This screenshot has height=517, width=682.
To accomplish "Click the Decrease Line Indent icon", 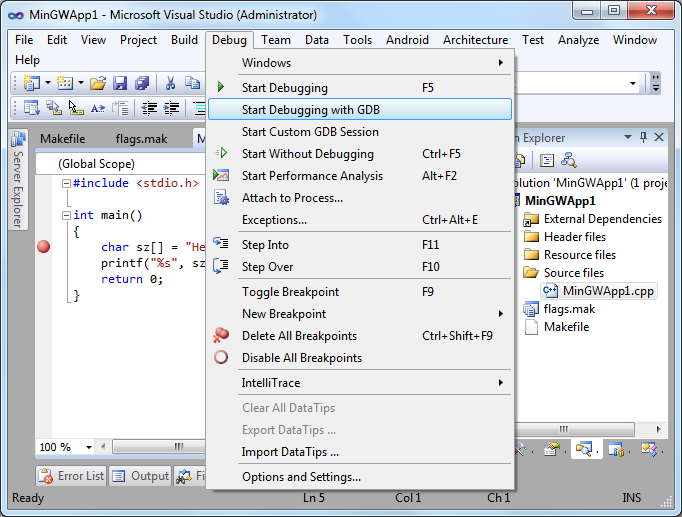I will click(149, 108).
